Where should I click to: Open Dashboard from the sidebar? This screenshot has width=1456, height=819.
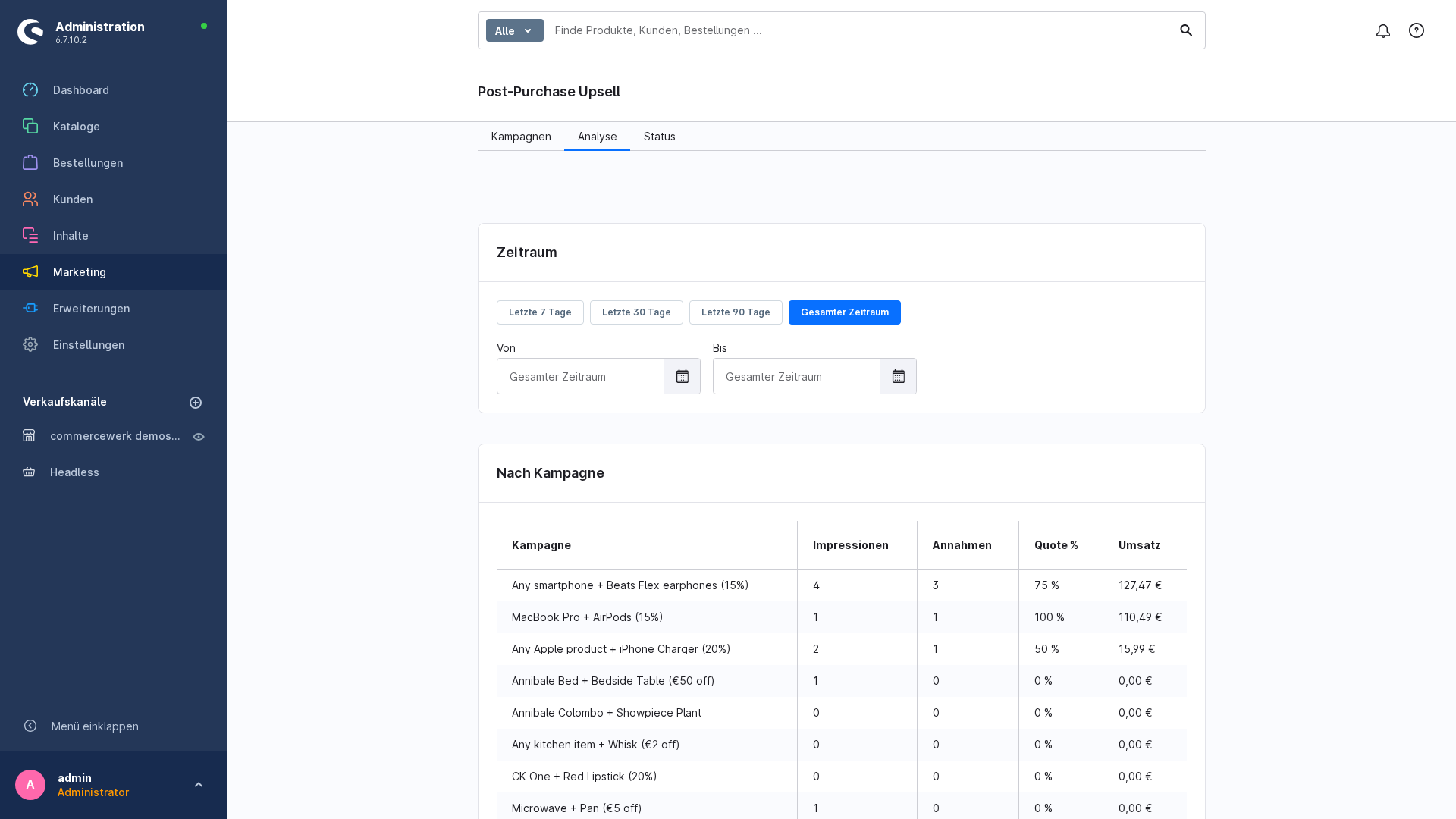point(114,90)
